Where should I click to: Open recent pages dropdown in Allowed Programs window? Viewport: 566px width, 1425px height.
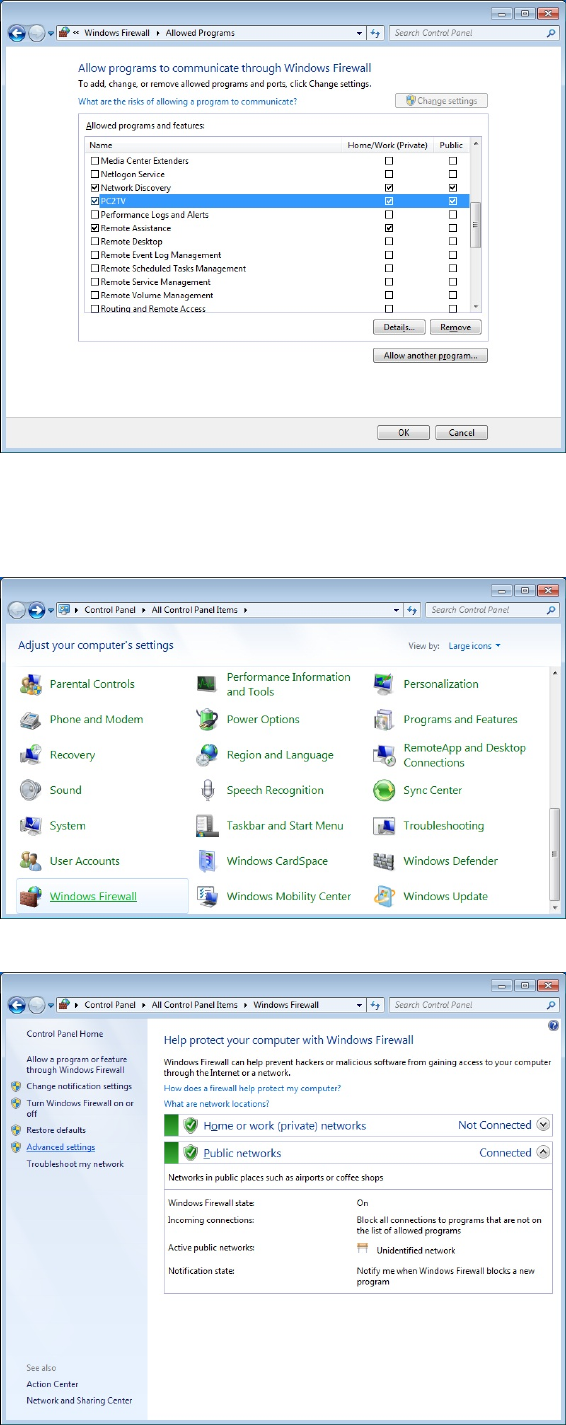click(51, 34)
